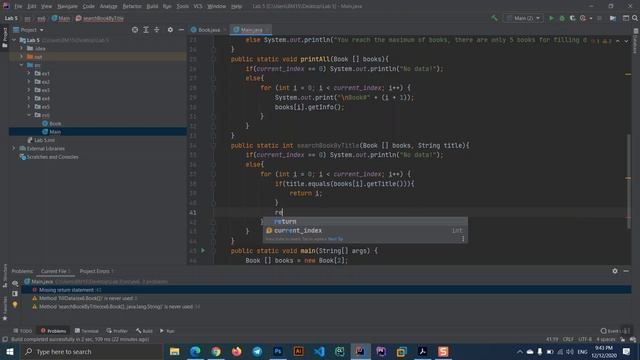Open the Navigate menu

click(67, 6)
